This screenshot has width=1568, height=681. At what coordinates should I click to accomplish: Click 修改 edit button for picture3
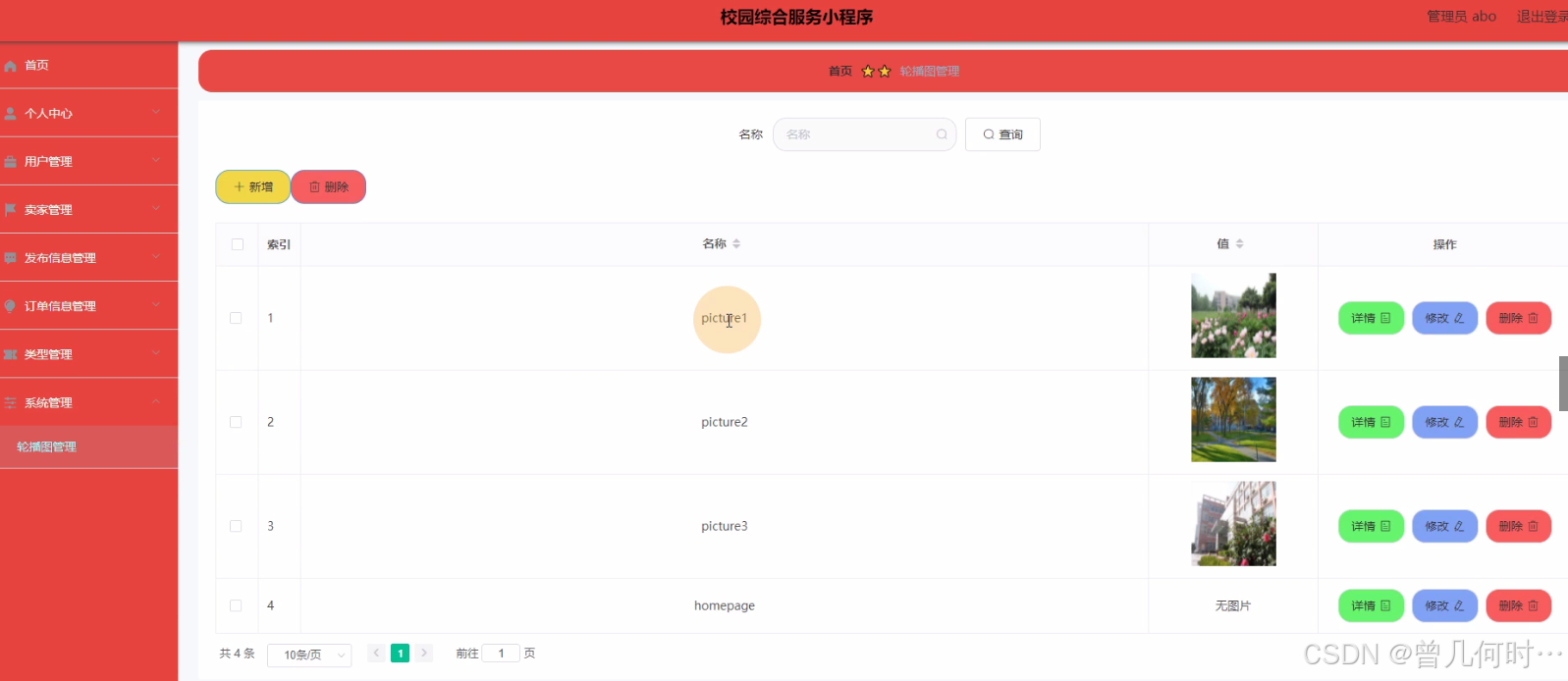(1444, 526)
